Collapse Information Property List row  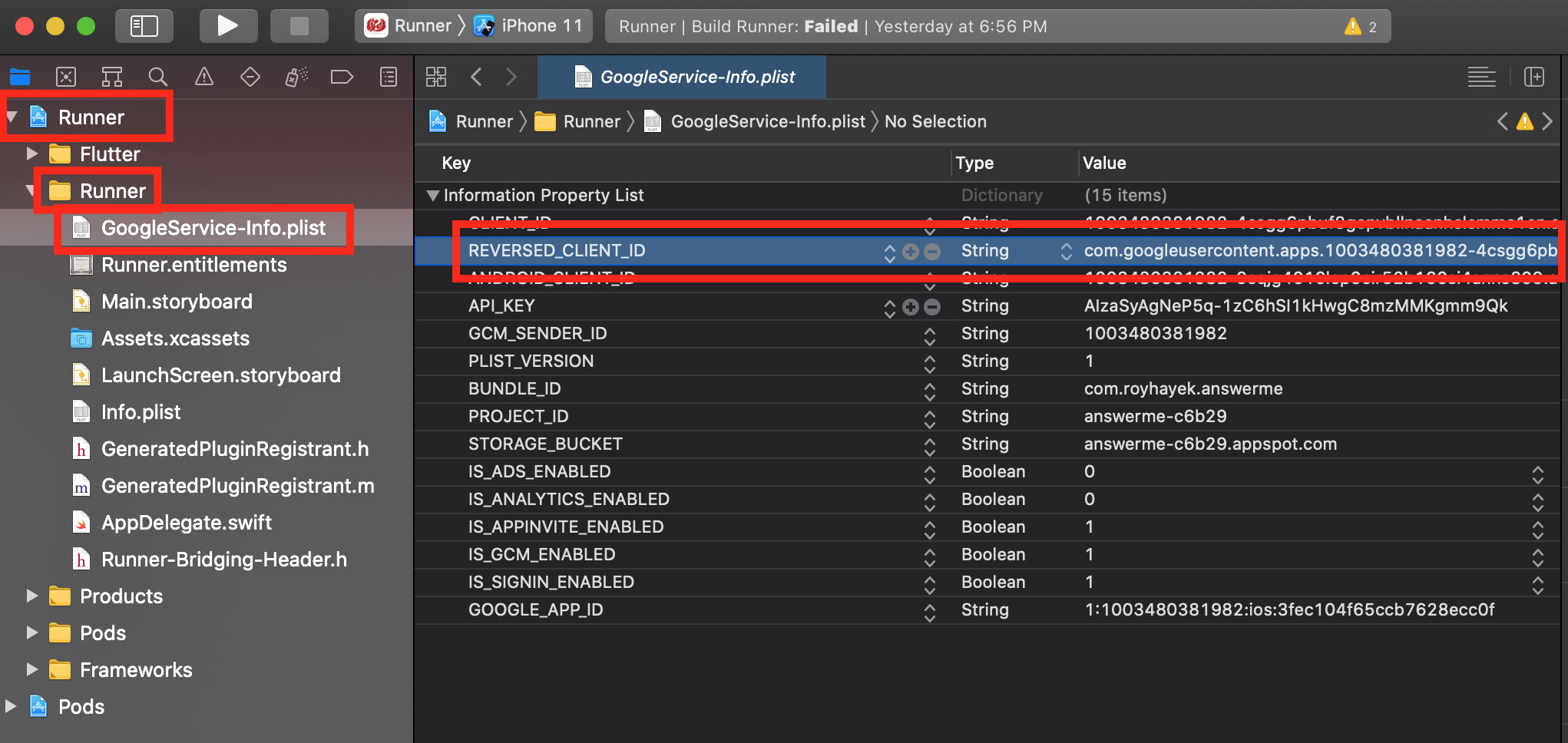[x=433, y=196]
